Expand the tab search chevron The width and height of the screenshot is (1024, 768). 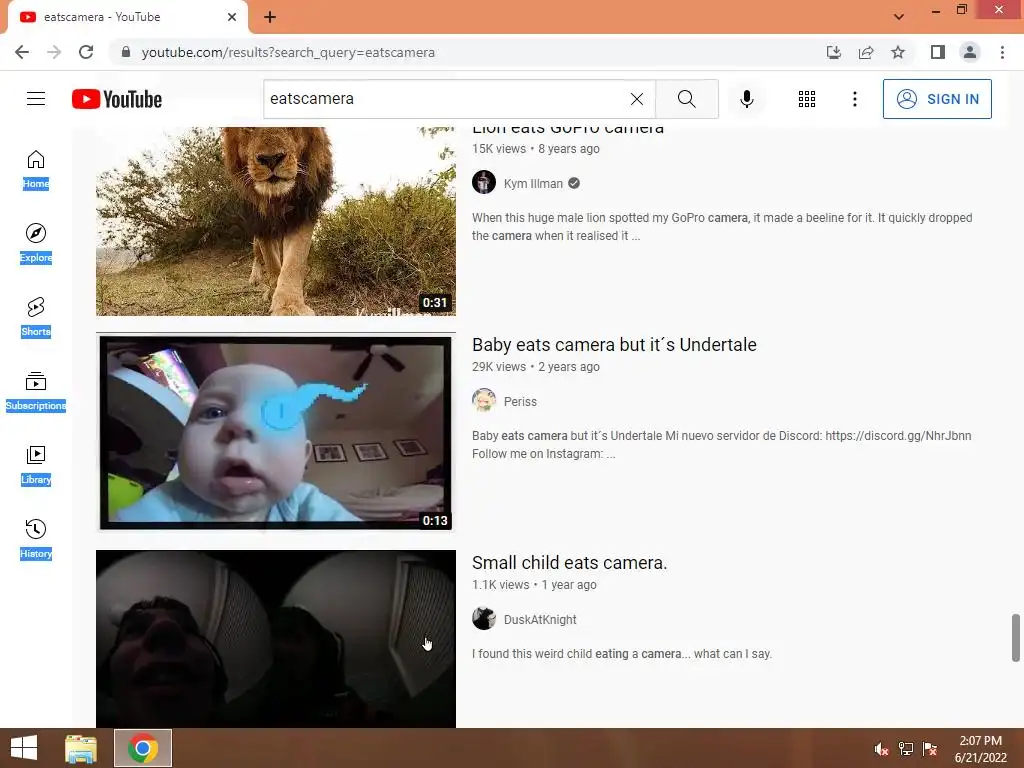click(899, 17)
